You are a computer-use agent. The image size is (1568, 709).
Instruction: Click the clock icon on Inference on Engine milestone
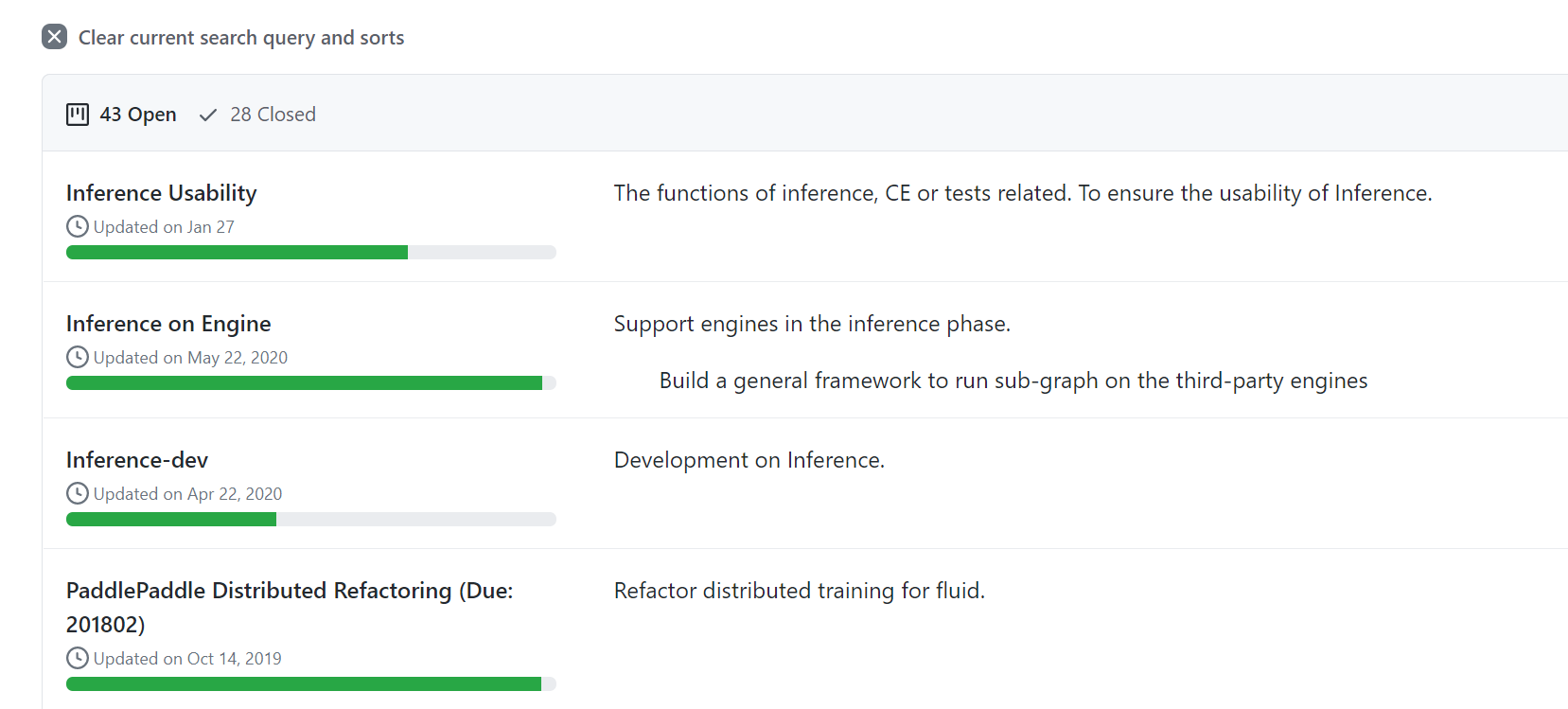click(77, 356)
